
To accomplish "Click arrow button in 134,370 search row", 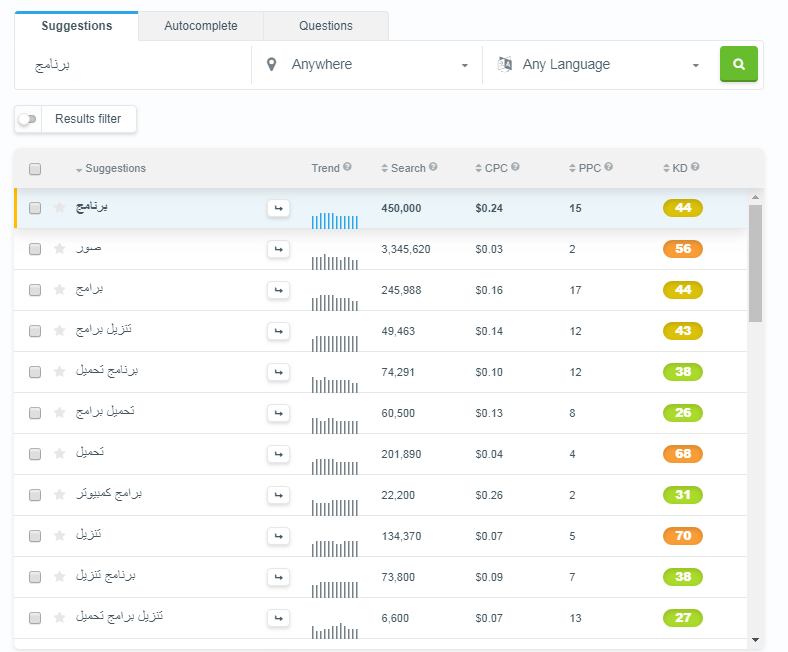I will pyautogui.click(x=278, y=536).
